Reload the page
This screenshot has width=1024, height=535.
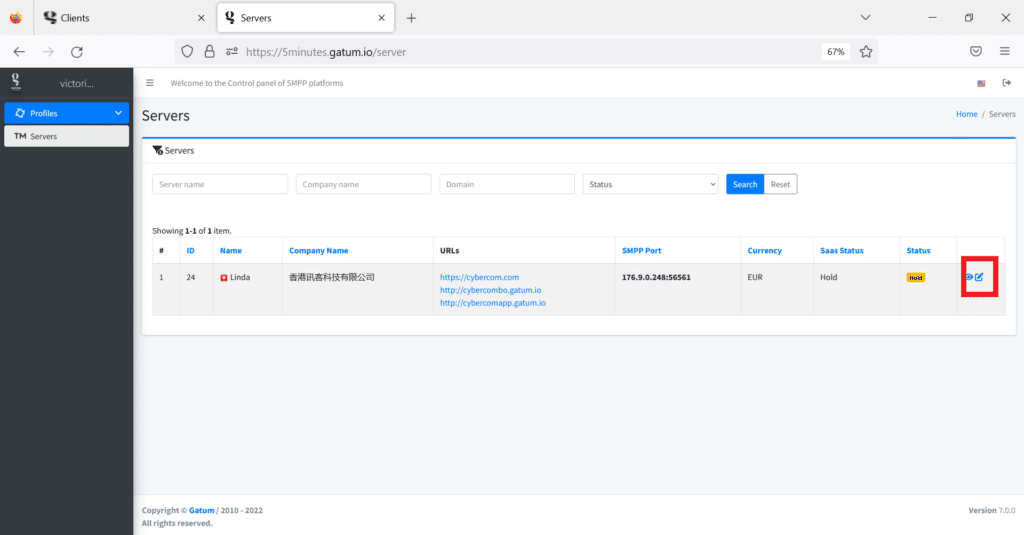(x=77, y=52)
